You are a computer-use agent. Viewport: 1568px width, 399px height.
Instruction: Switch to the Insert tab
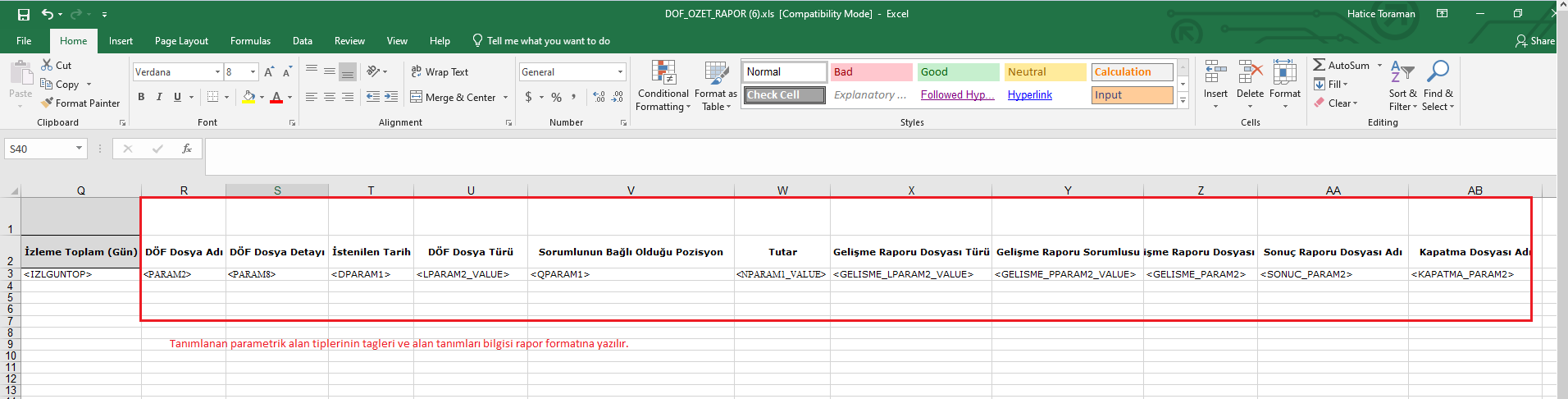click(x=121, y=41)
